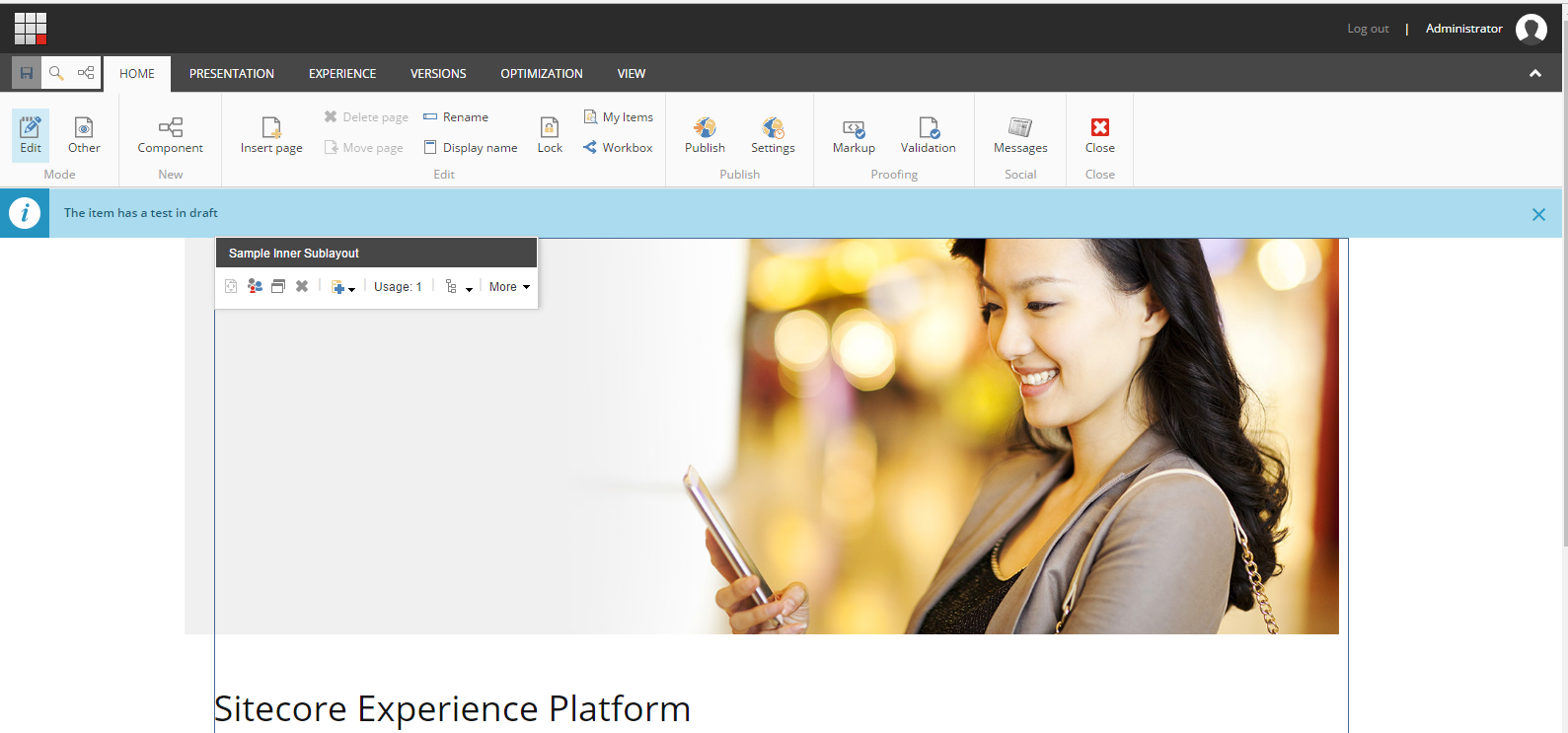The height and width of the screenshot is (733, 1568).
Task: Open the PRESENTATION tab
Action: [232, 74]
